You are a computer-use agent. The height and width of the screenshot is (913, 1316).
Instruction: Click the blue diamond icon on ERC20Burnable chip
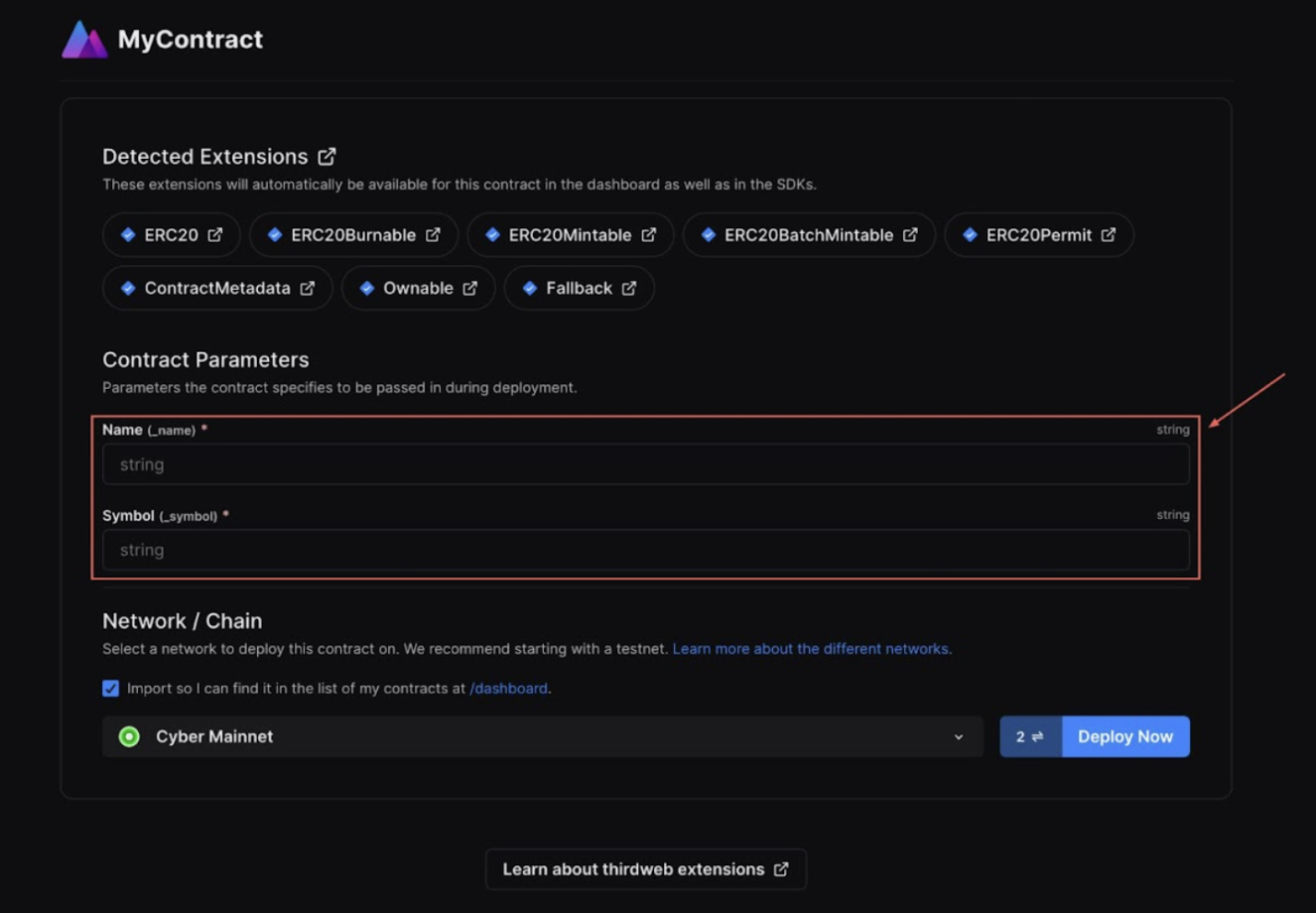click(275, 235)
